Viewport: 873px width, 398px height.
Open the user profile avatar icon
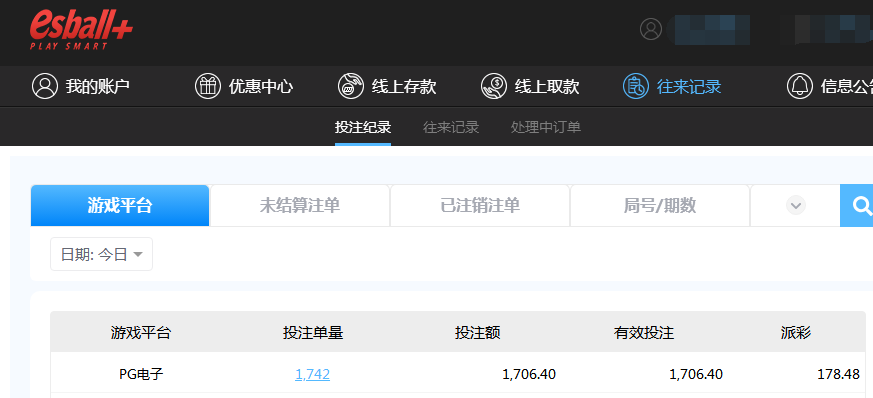pos(651,29)
